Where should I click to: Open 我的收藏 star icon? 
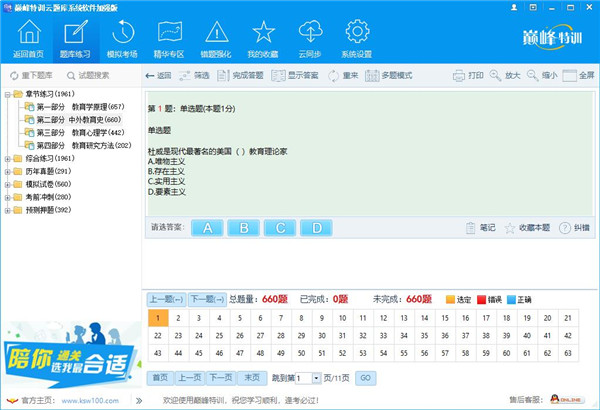click(263, 38)
